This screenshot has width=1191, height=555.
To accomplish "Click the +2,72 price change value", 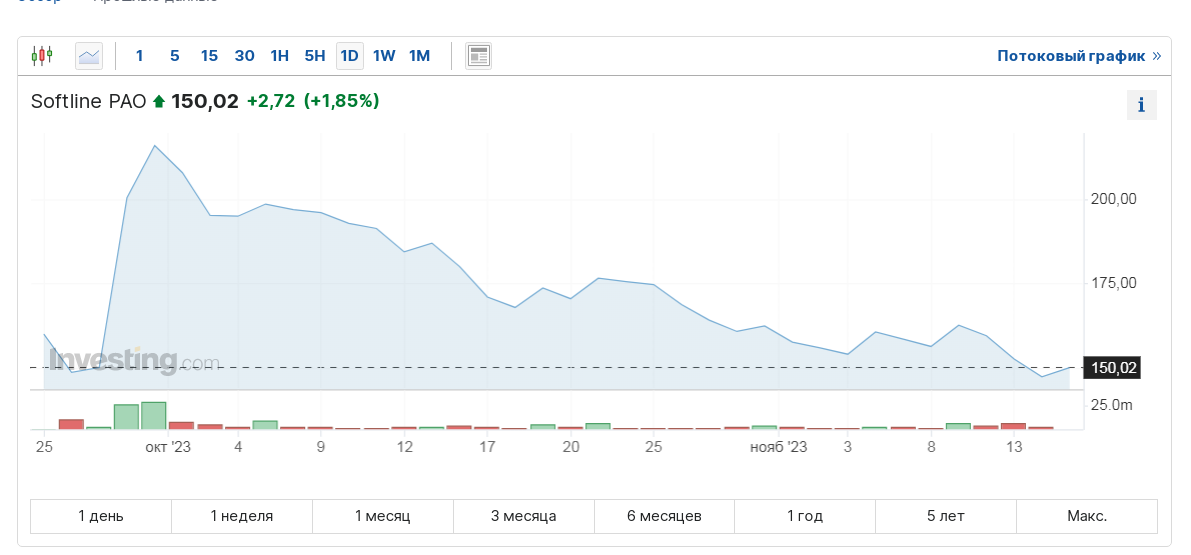I will point(270,101).
